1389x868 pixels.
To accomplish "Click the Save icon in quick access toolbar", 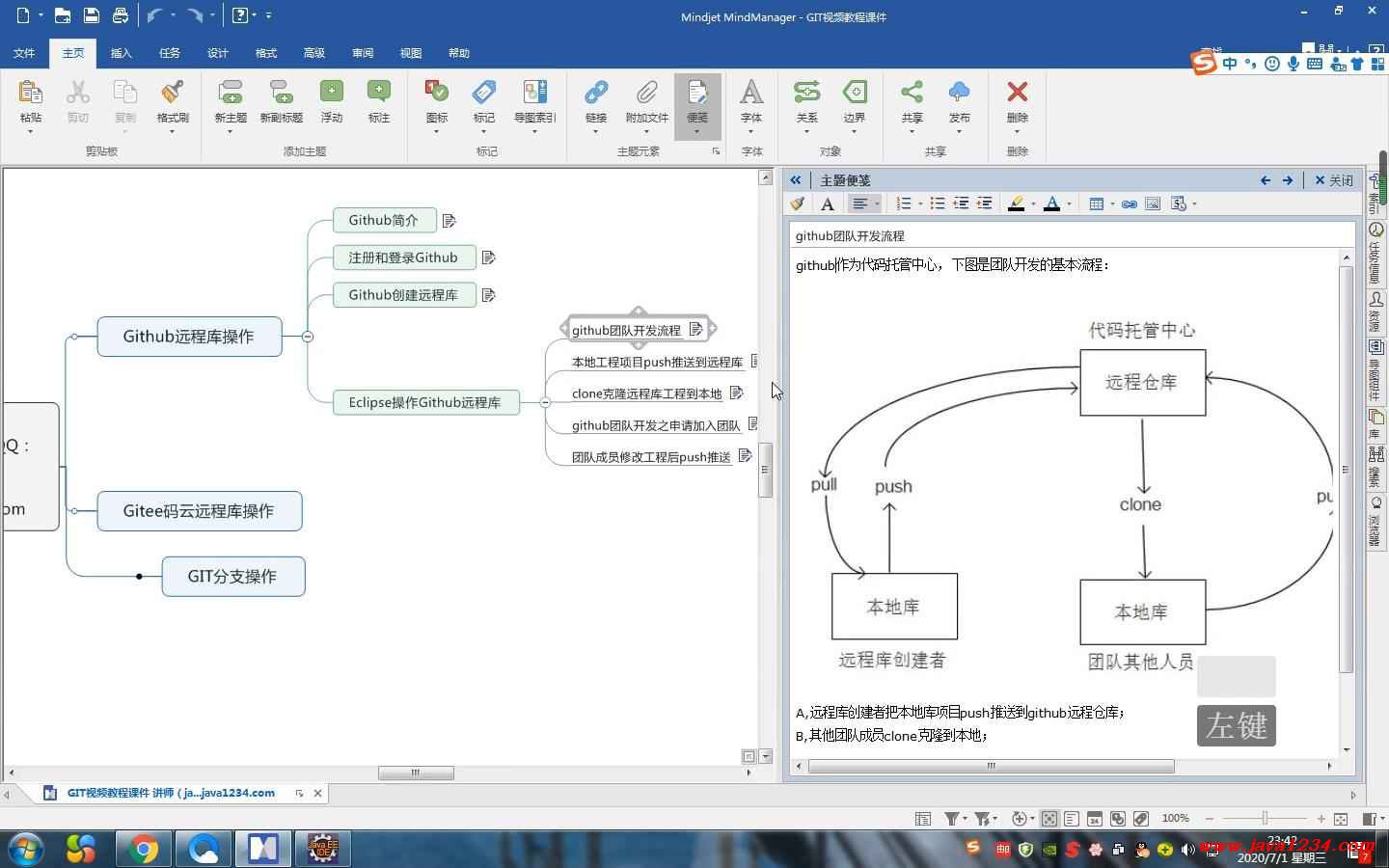I will [91, 15].
